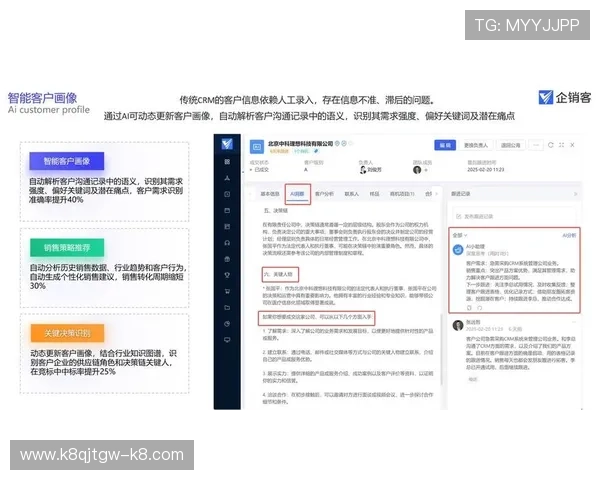Open the trophy icon in the sidebar
600x480 pixels.
coord(227,275)
